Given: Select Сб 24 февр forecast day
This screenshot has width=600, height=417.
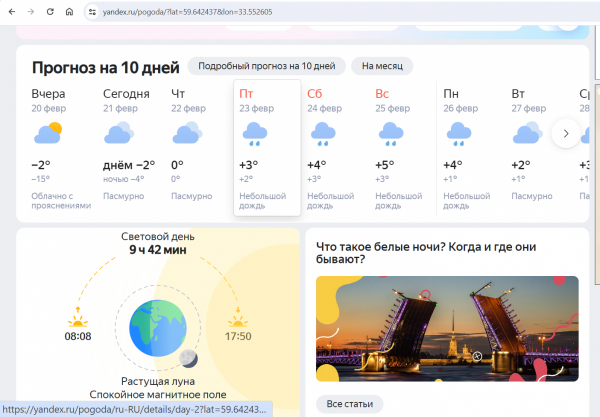Looking at the screenshot, I should [330, 147].
